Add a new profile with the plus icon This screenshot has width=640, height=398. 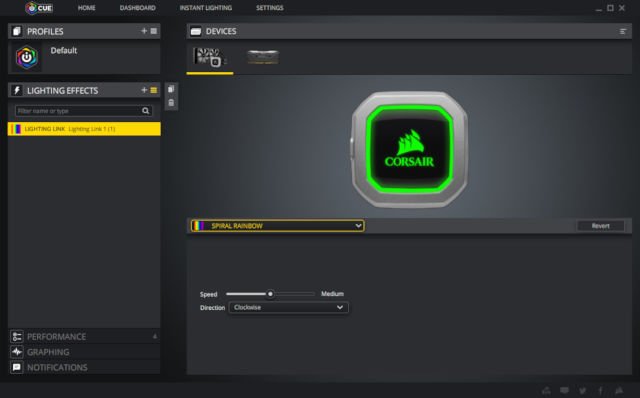click(144, 31)
